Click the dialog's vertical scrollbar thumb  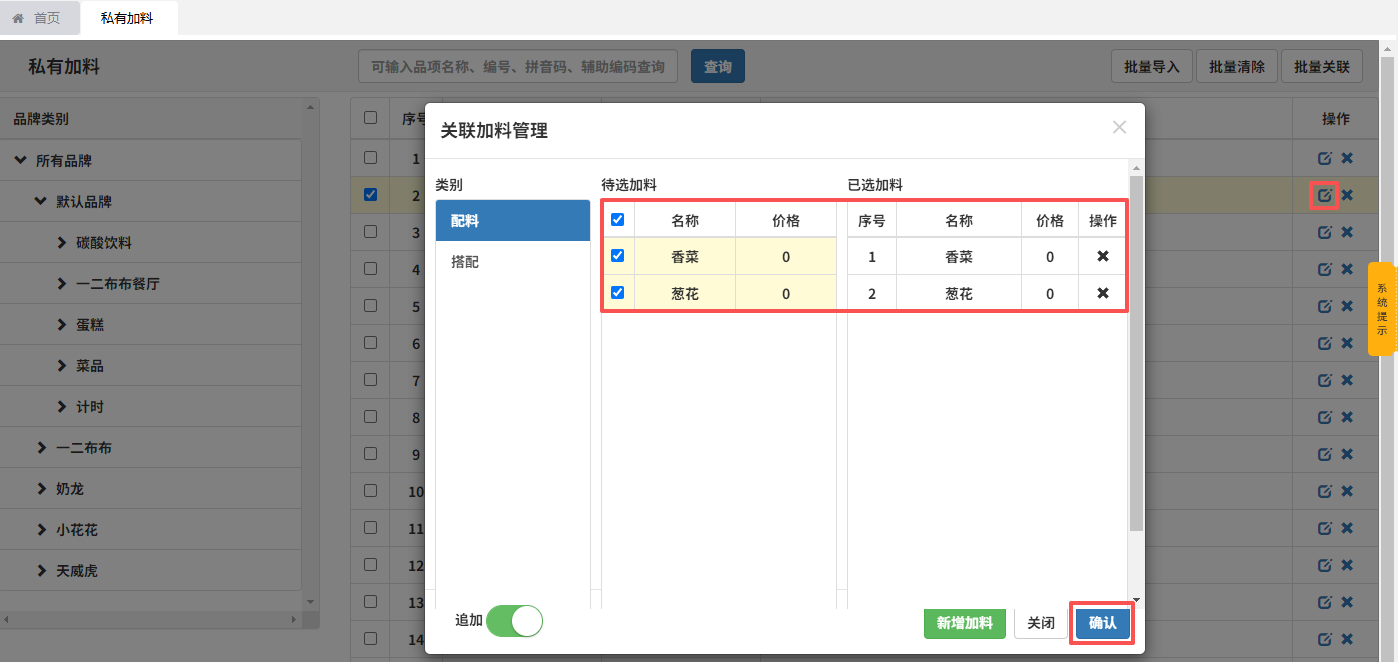point(1136,353)
